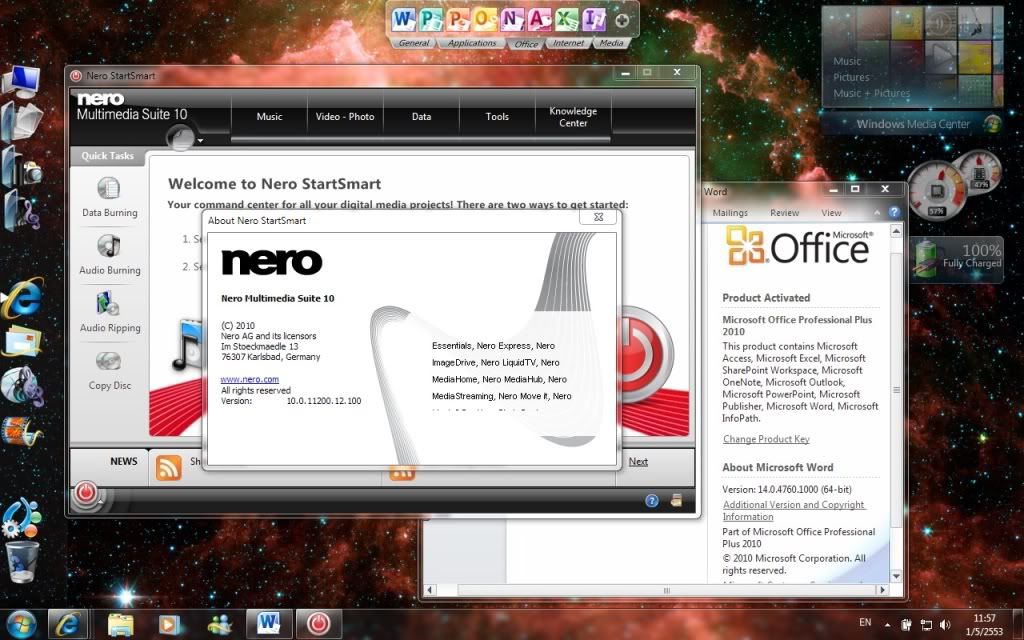Open the Mailings ribbon tab in Word
The width and height of the screenshot is (1024, 640).
(729, 212)
